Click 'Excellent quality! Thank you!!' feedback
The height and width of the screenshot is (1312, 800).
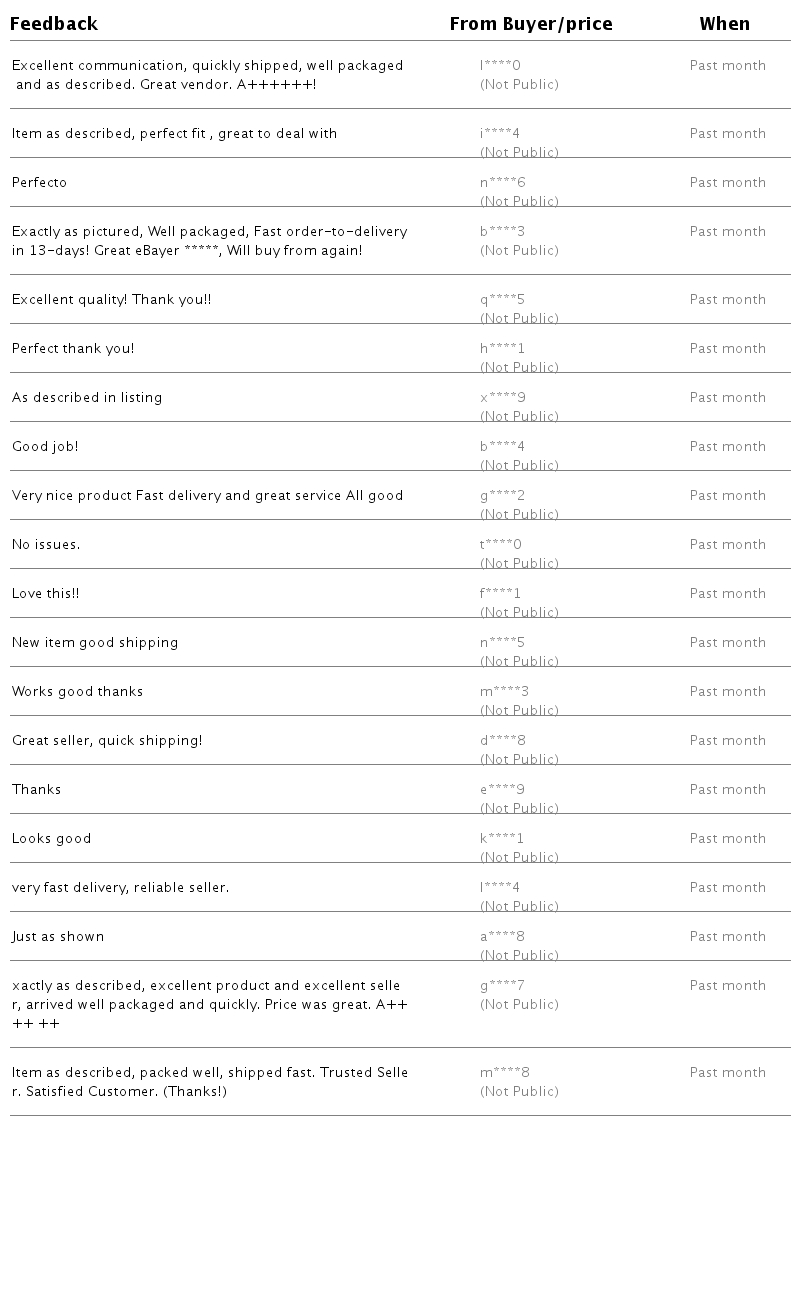(x=112, y=300)
